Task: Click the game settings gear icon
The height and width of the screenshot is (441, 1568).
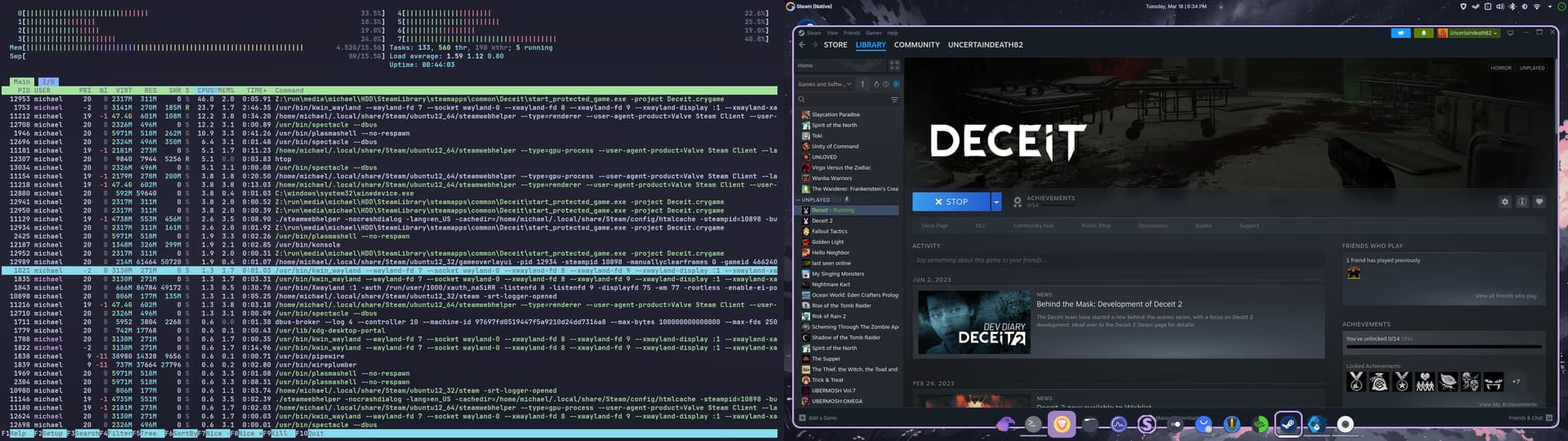Action: (x=1504, y=202)
